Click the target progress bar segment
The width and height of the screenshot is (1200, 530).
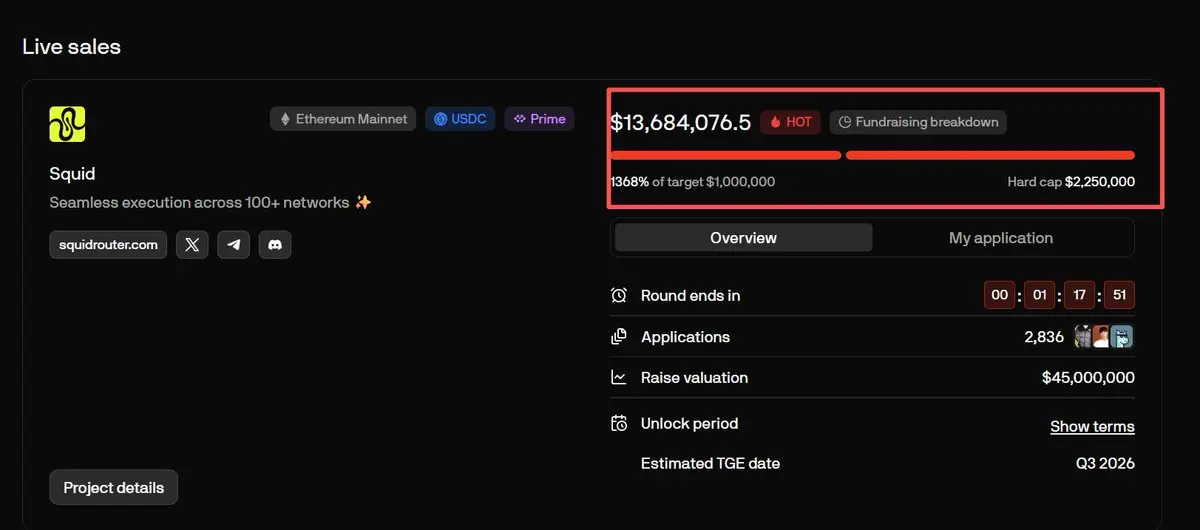[x=726, y=155]
